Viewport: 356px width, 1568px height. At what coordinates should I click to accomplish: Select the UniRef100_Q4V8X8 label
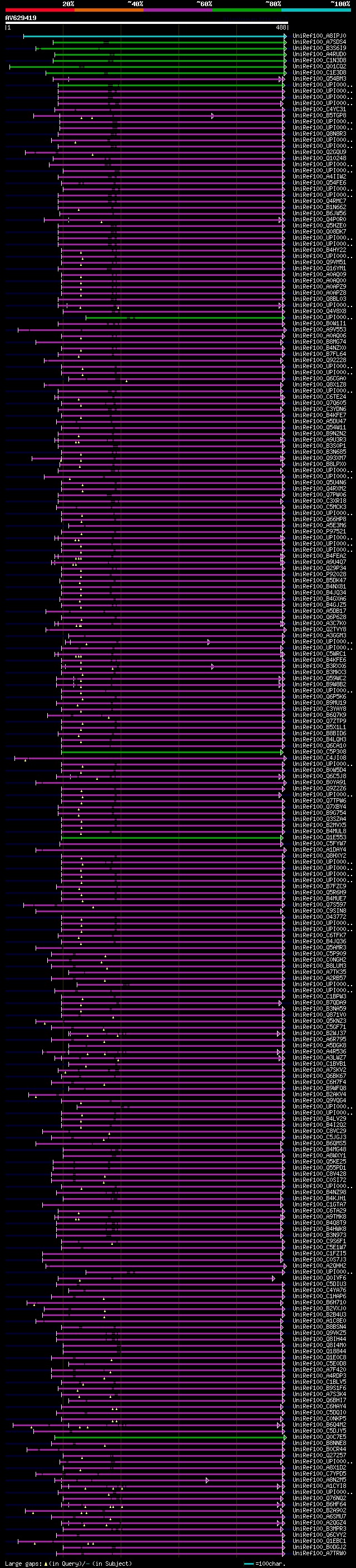click(319, 311)
